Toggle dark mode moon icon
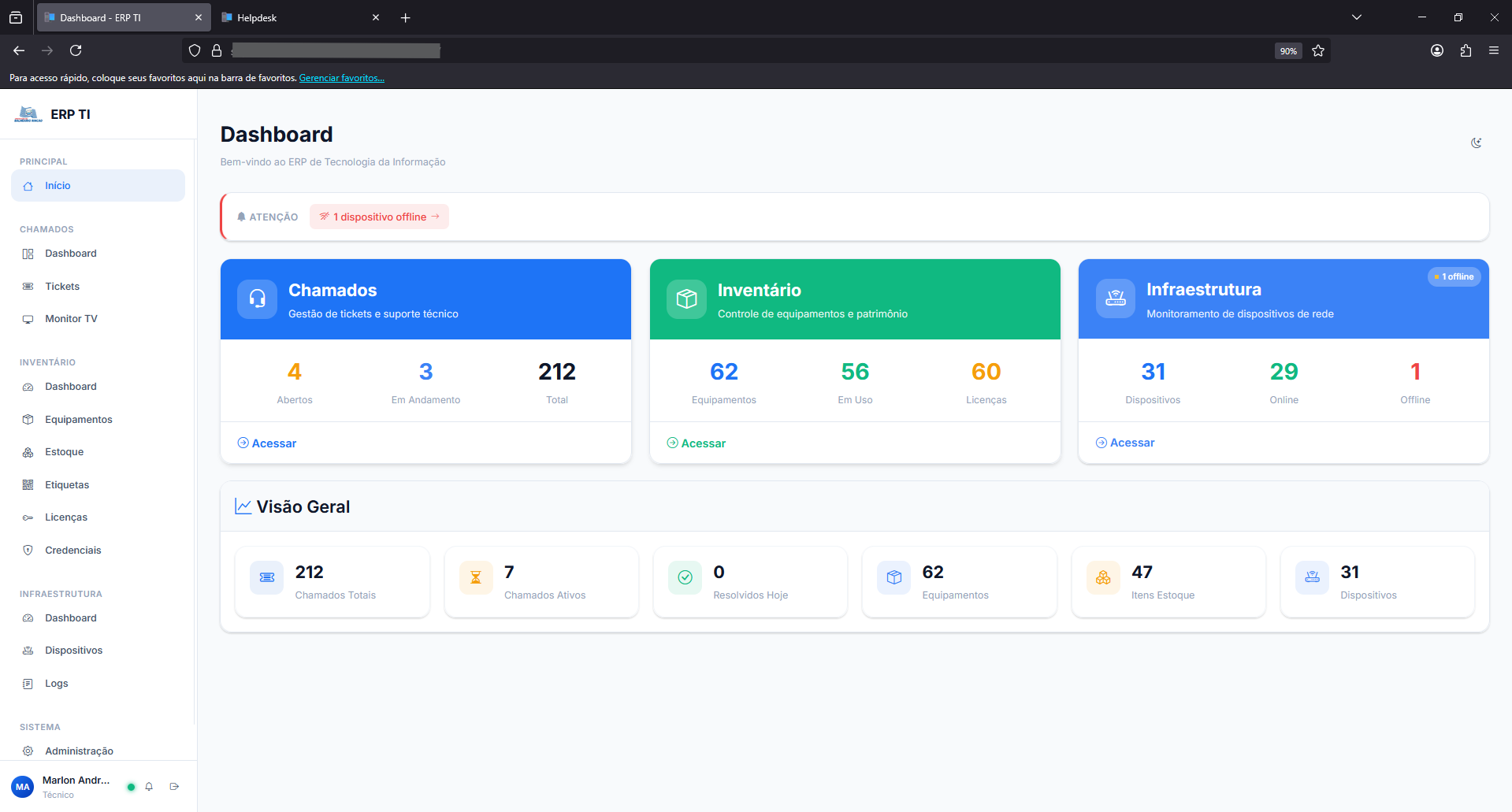The image size is (1512, 812). click(1476, 143)
